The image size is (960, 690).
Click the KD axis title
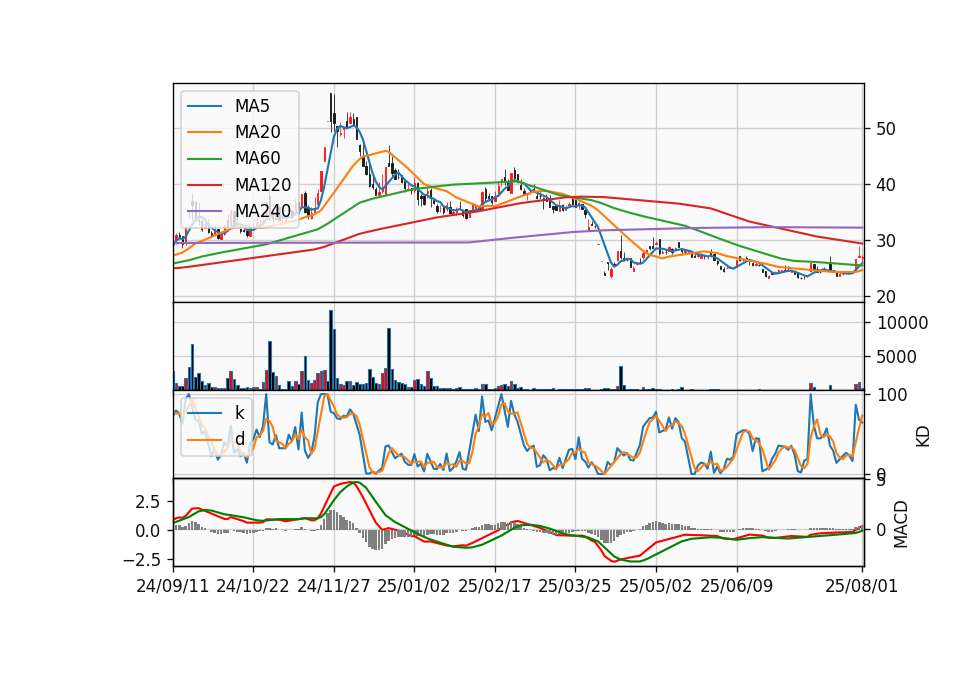(x=923, y=436)
